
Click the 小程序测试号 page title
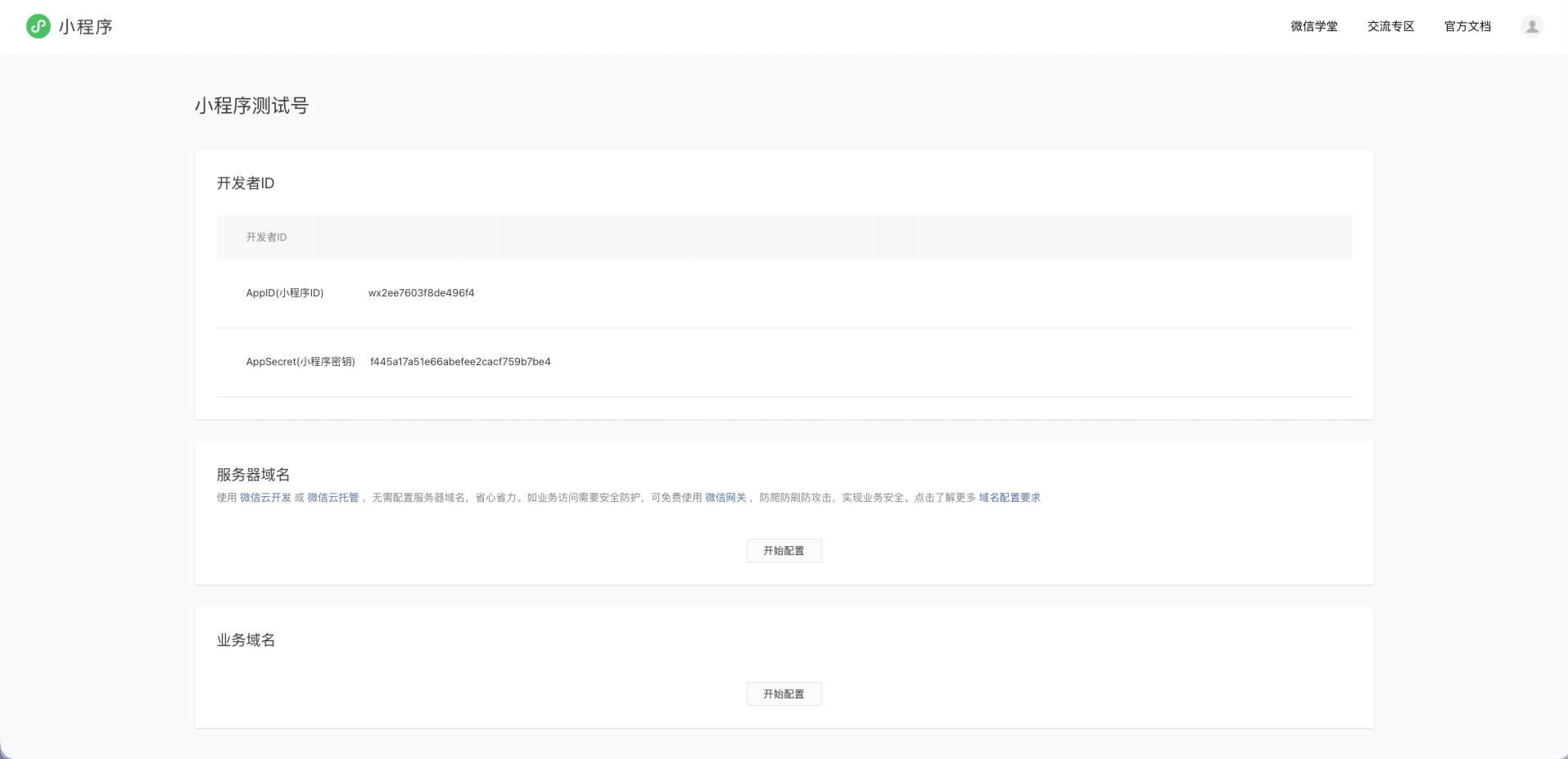[251, 106]
